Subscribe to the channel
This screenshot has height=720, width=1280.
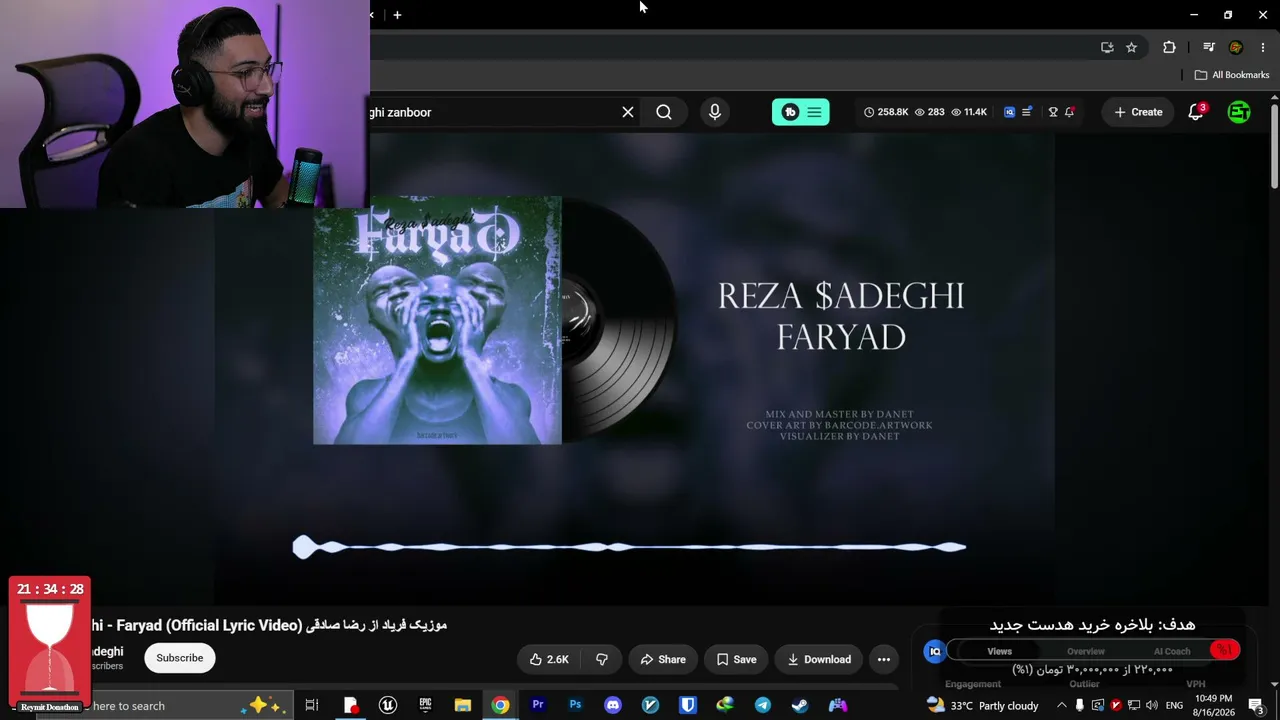point(180,658)
